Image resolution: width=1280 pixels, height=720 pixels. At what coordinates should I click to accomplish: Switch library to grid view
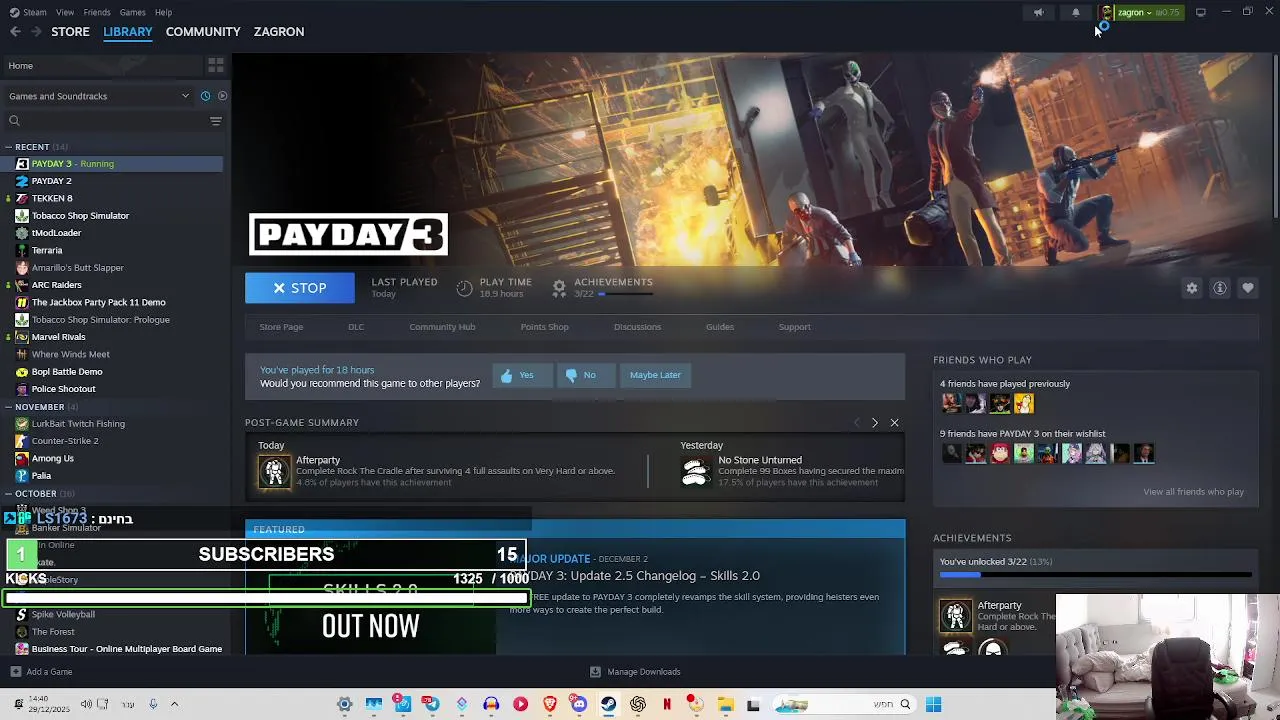216,65
